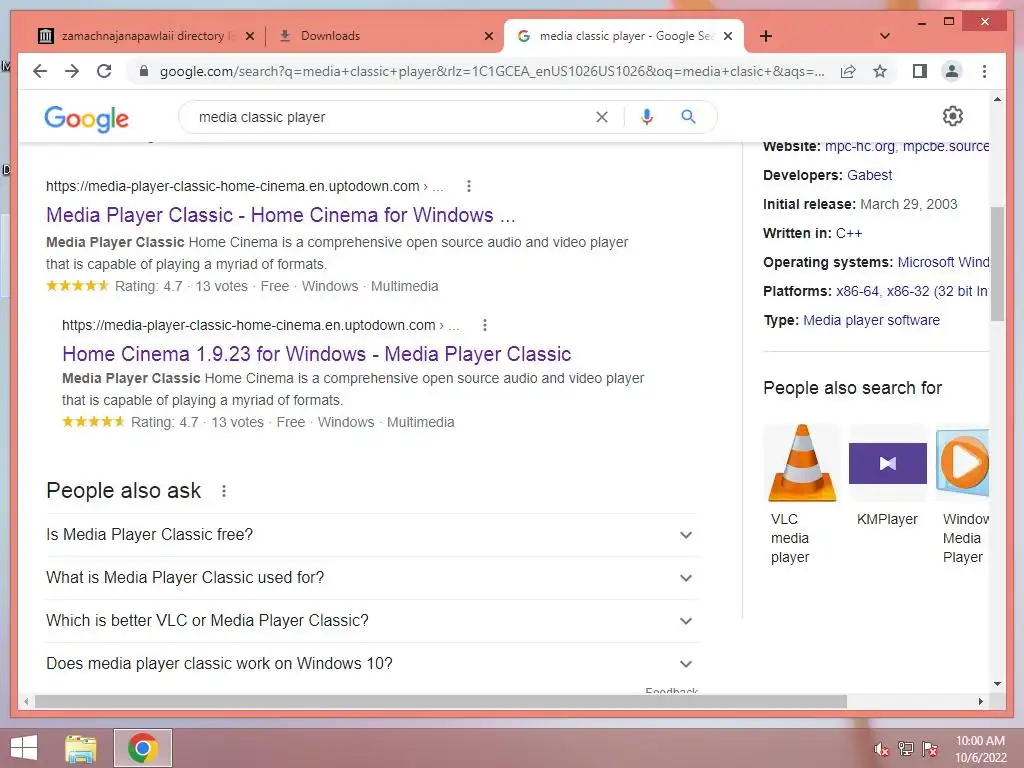Click the horizontal page scrollbar thumb
This screenshot has width=1024, height=768.
tap(441, 701)
